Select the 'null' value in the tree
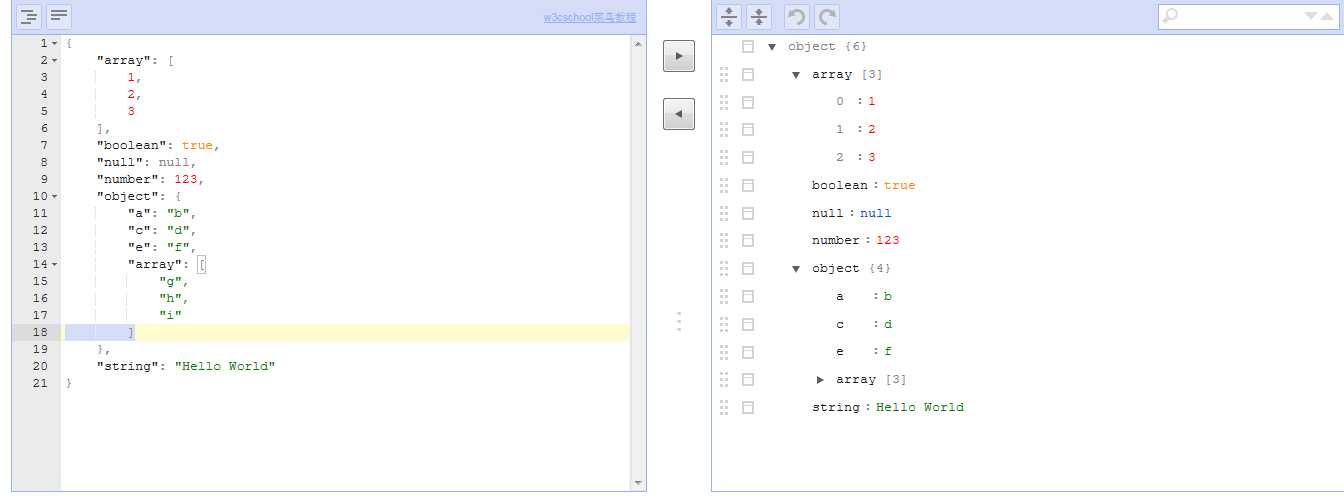The width and height of the screenshot is (1344, 496). tap(875, 213)
